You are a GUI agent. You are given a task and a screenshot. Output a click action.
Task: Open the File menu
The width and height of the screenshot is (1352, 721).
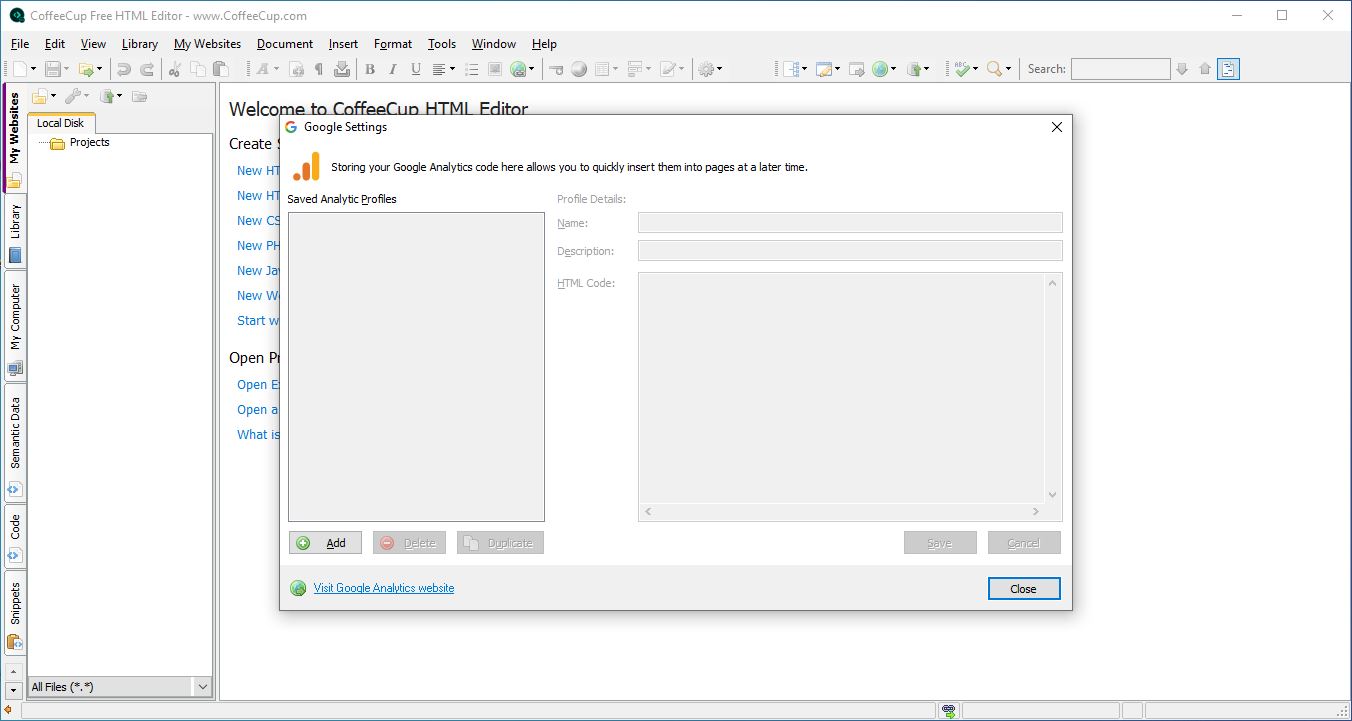[20, 44]
